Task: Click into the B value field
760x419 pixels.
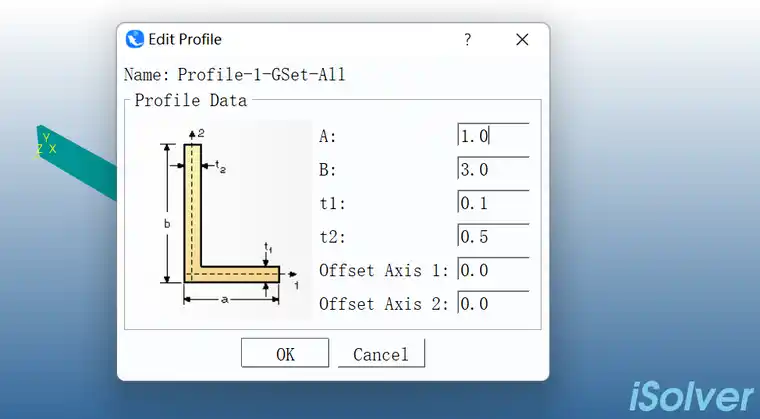Action: pyautogui.click(x=492, y=170)
